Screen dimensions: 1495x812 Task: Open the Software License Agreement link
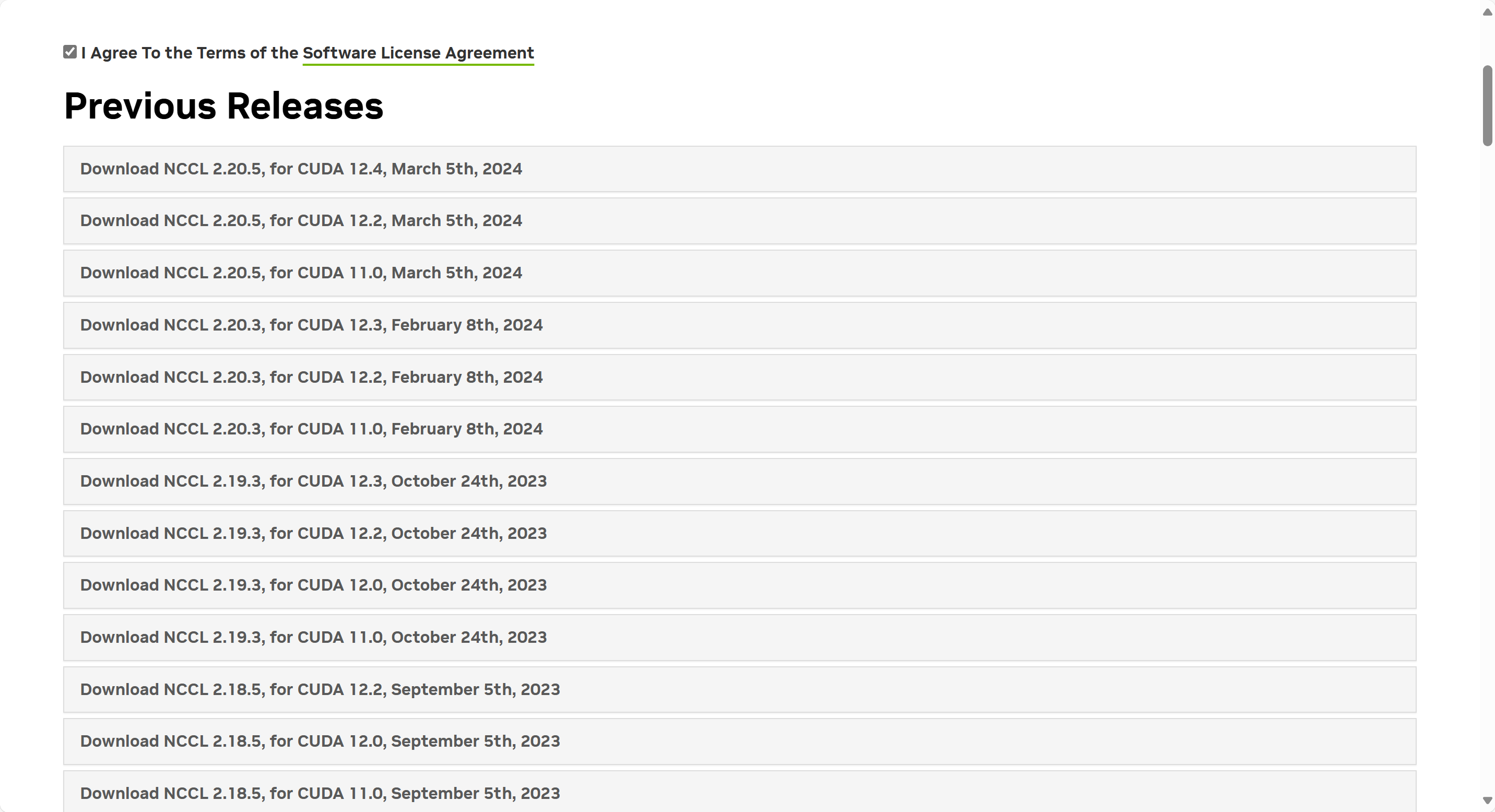pos(418,53)
